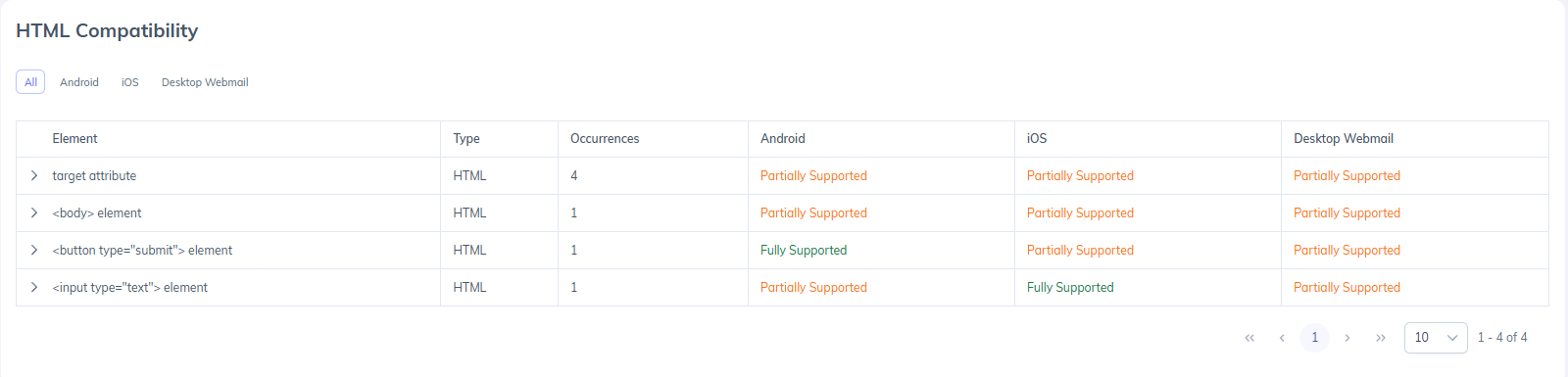Select page 1 in pagination

click(1315, 337)
